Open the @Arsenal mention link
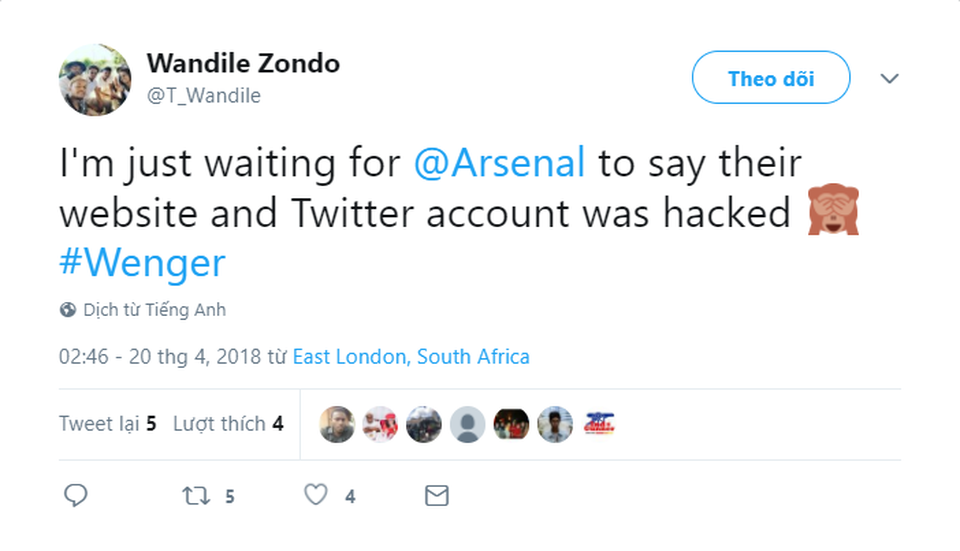This screenshot has width=960, height=551. 499,163
